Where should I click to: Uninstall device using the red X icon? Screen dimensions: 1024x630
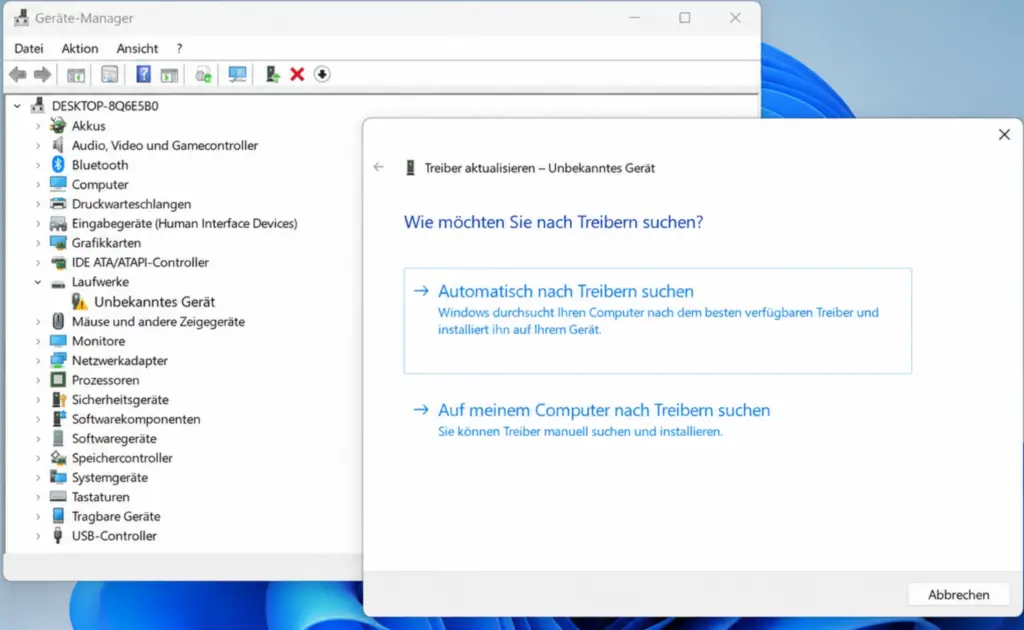[x=297, y=74]
